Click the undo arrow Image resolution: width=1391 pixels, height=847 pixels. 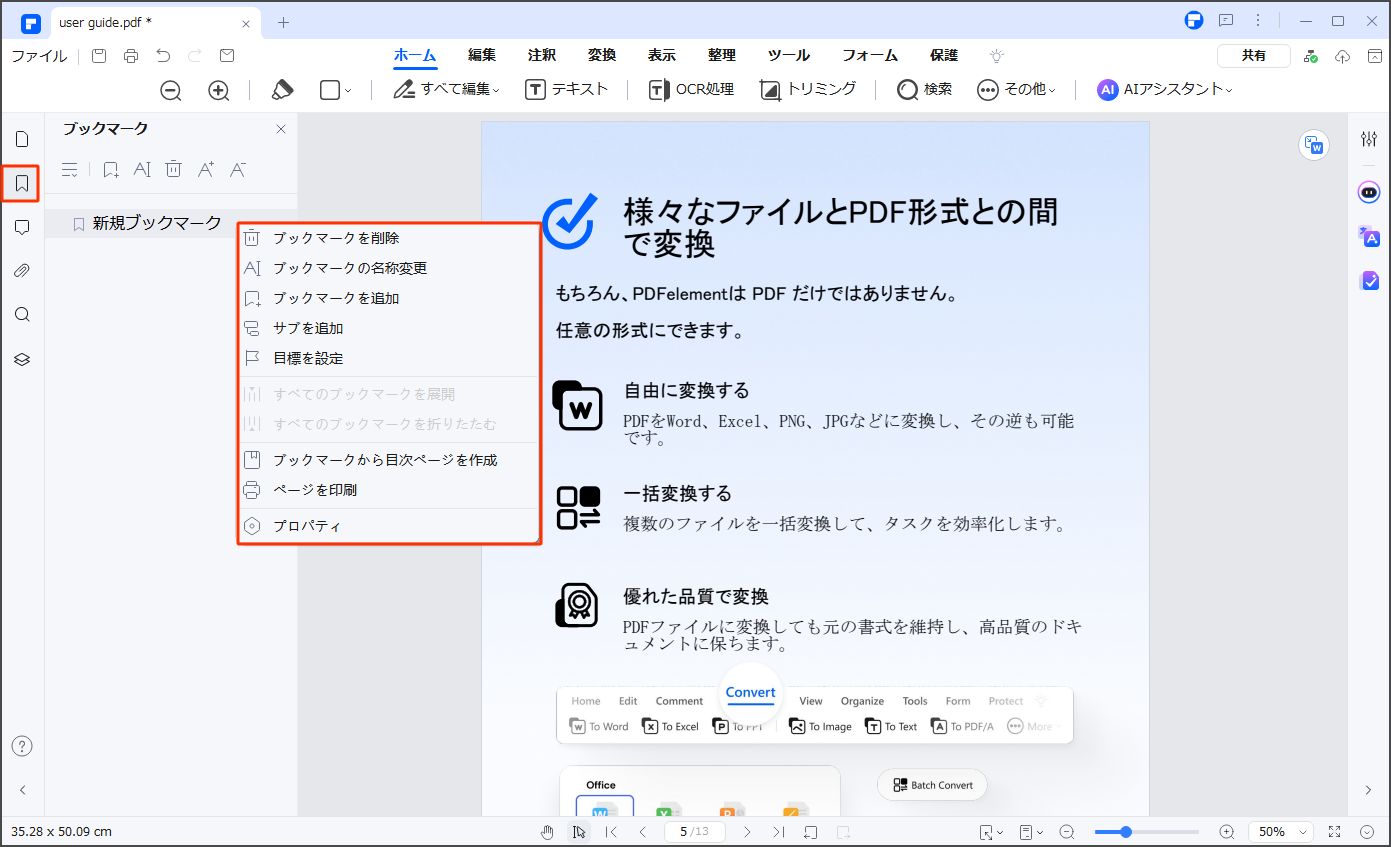pyautogui.click(x=163, y=56)
